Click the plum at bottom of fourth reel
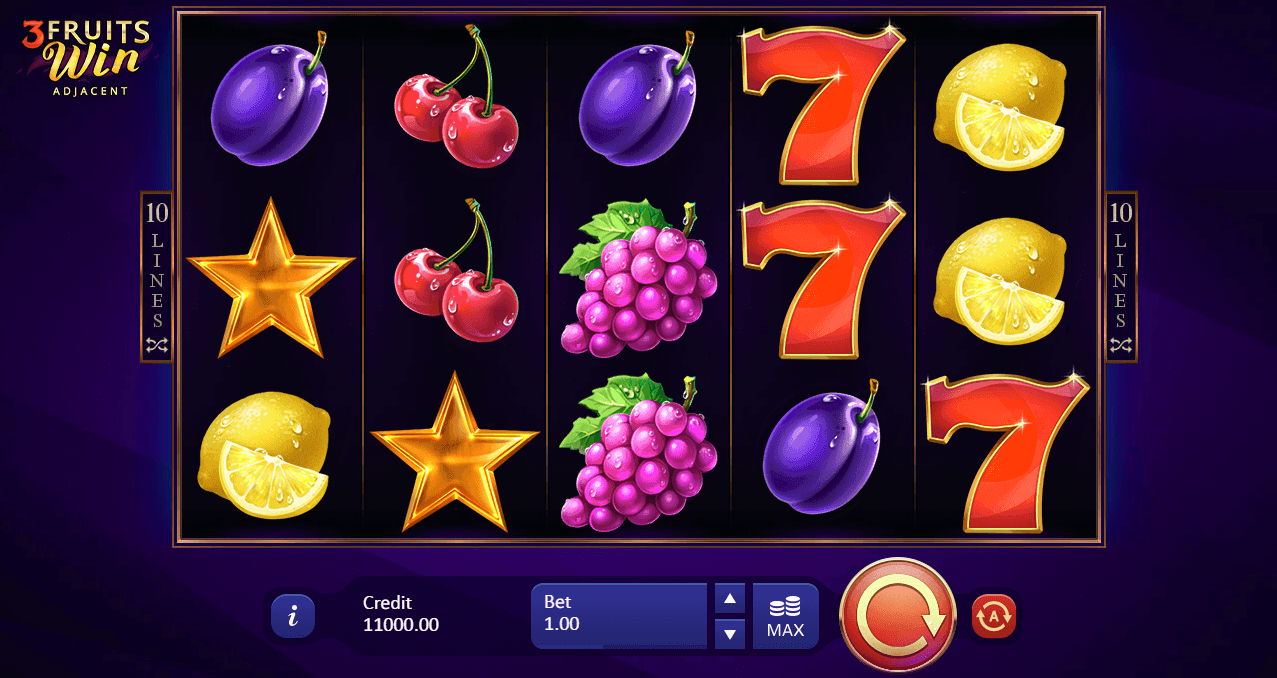Image resolution: width=1277 pixels, height=678 pixels. tap(822, 448)
